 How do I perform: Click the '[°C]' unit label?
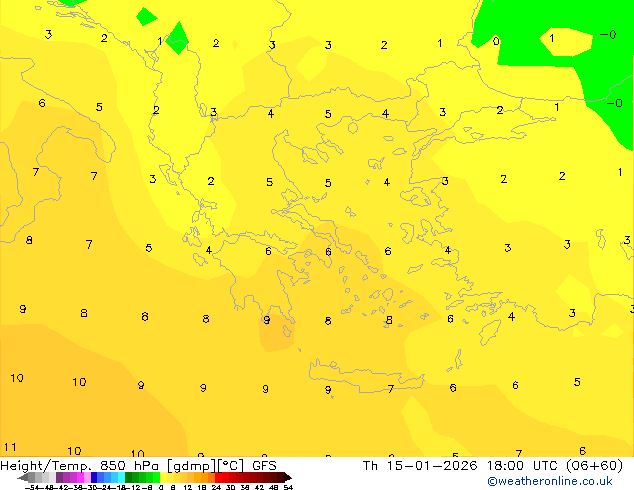(x=230, y=466)
